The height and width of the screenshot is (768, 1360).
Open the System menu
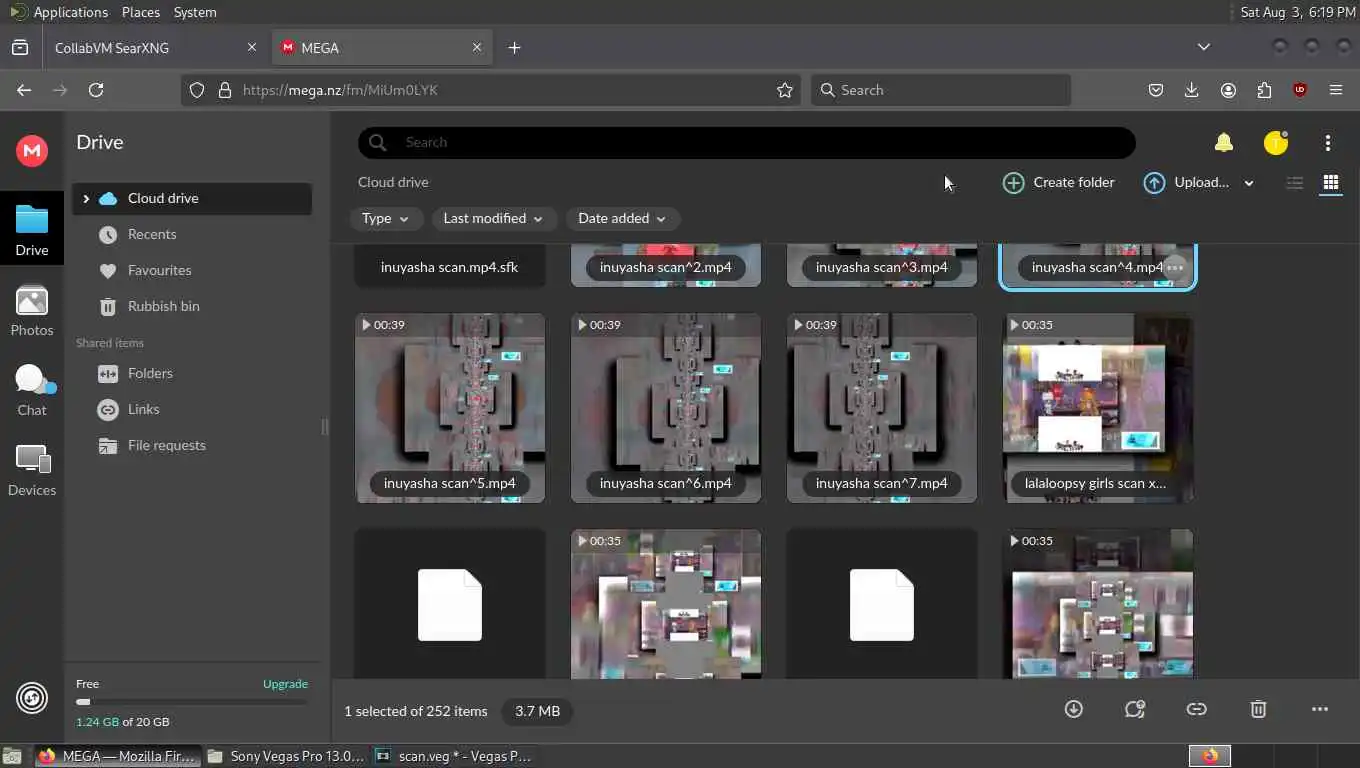[x=195, y=12]
